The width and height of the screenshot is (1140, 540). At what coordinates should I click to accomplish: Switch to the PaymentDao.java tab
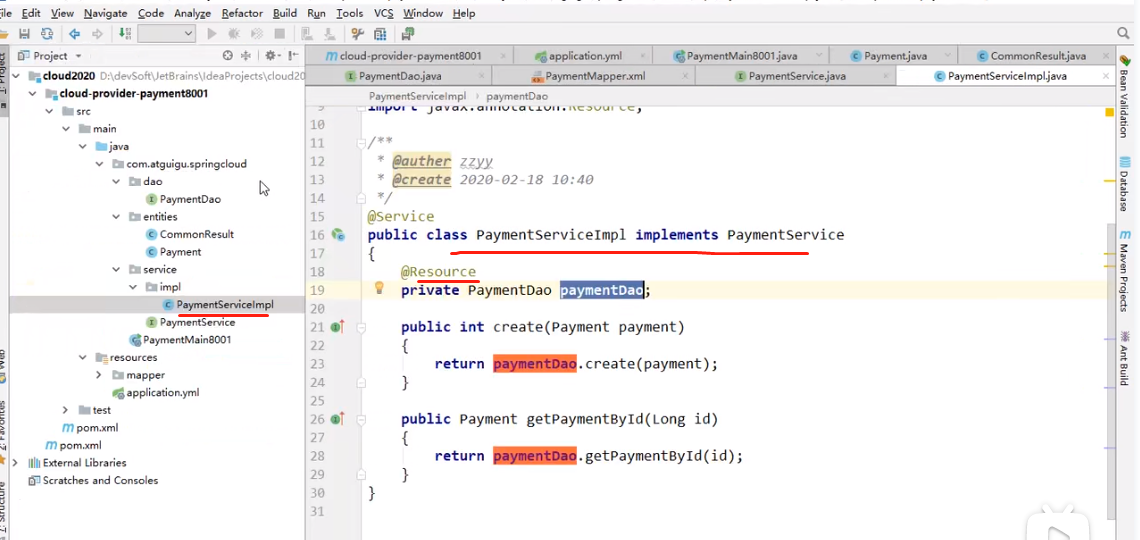click(x=398, y=76)
